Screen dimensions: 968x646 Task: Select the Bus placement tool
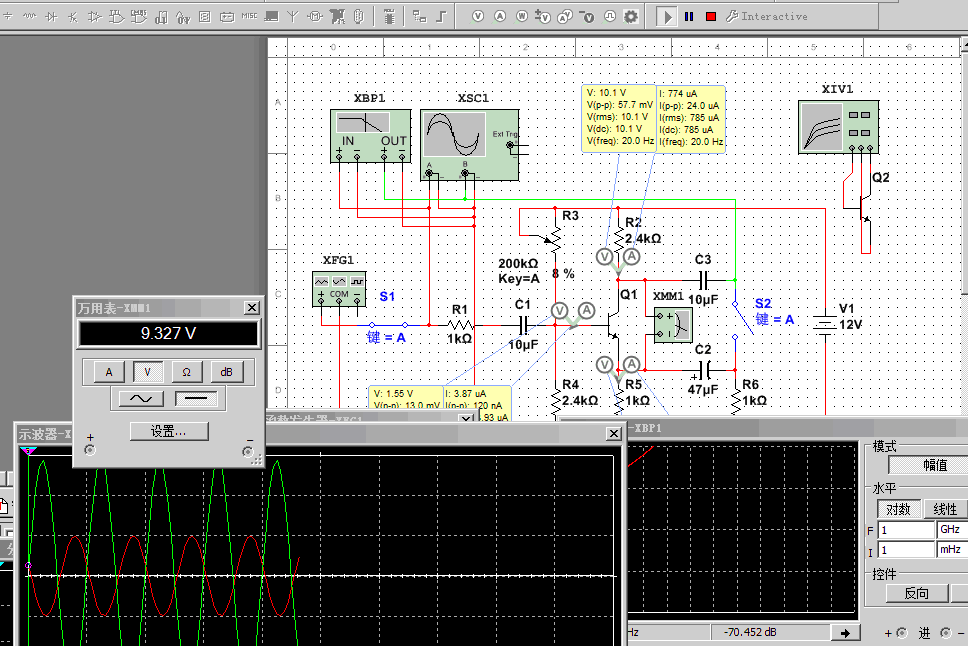coord(441,17)
